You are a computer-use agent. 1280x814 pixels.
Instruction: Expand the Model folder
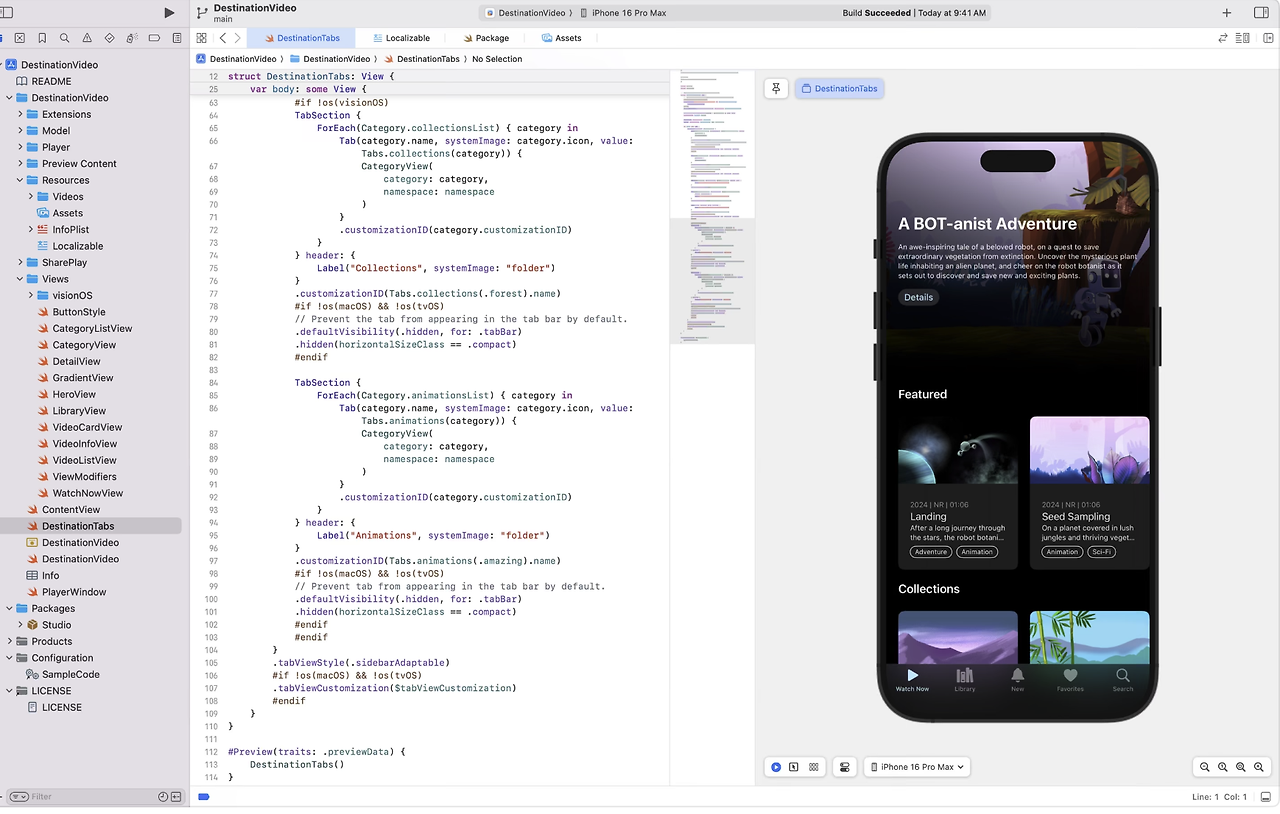click(x=20, y=130)
